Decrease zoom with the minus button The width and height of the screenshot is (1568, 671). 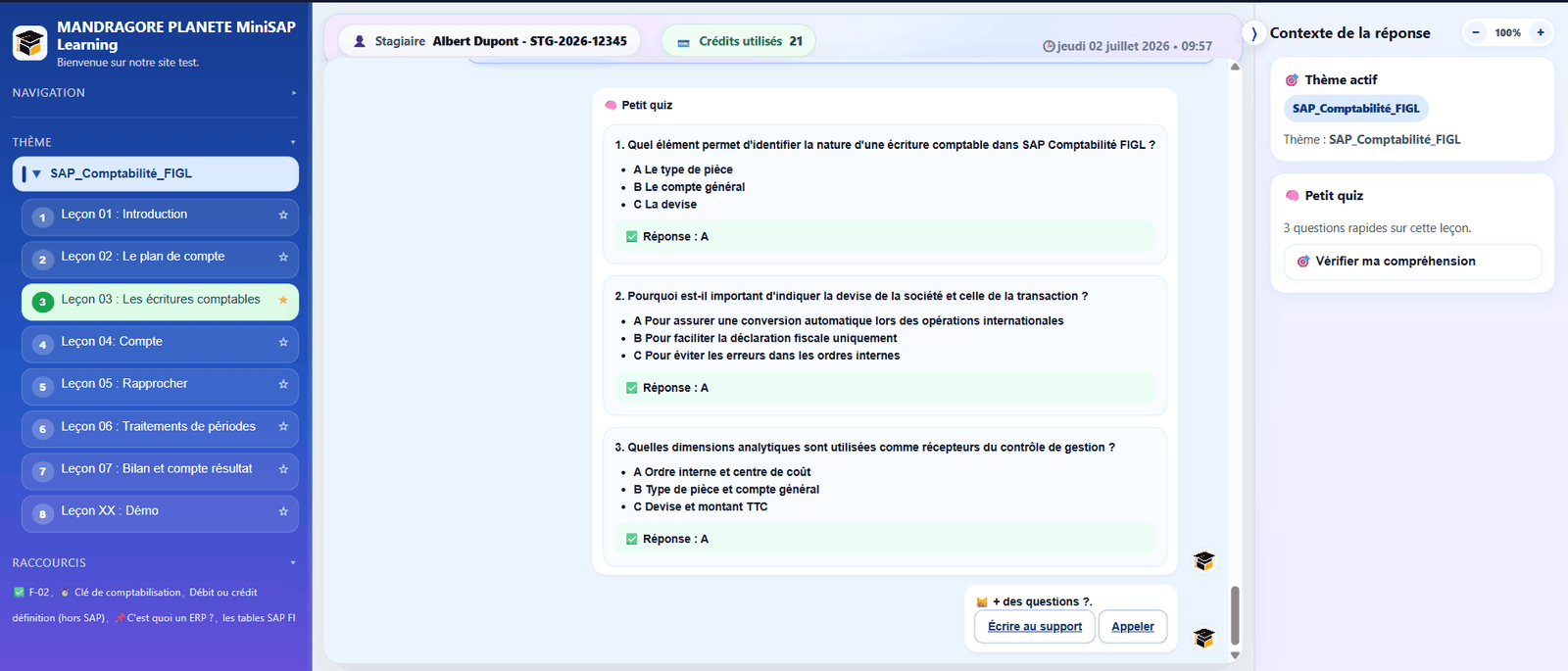1476,32
